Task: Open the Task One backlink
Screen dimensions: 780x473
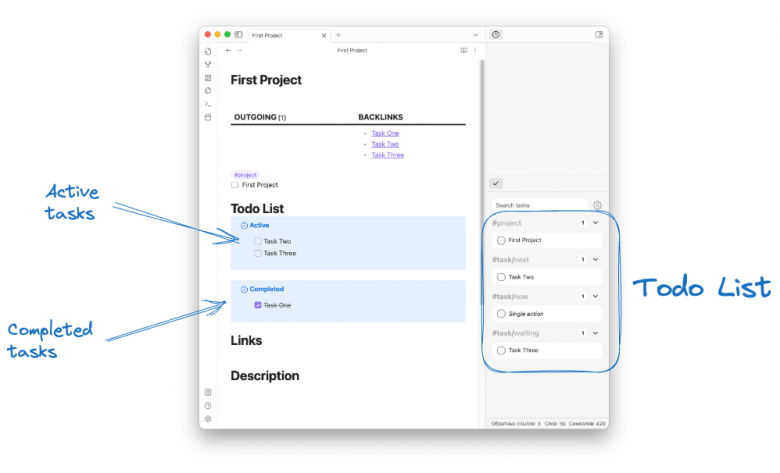Action: click(385, 133)
